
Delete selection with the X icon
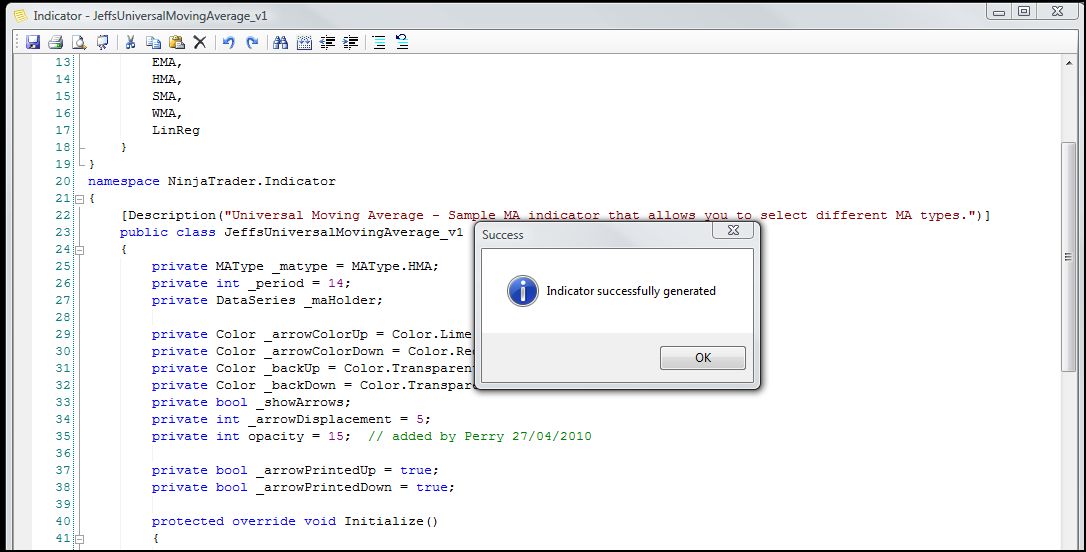199,42
